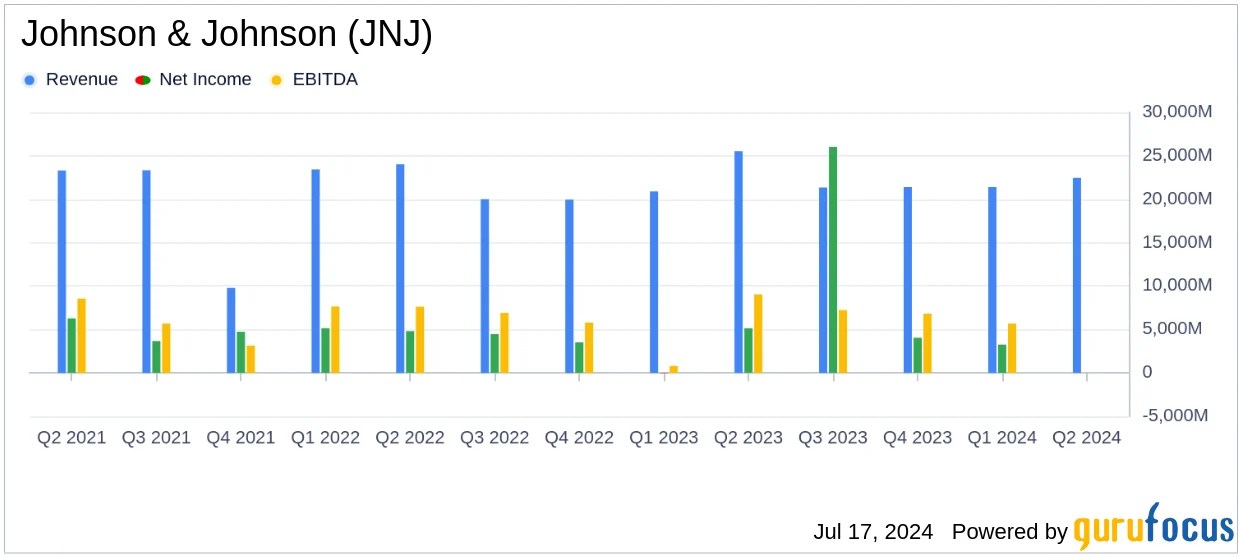Image resolution: width=1242 pixels, height=557 pixels.
Task: Select the Q4 2023 yellow EBITDA bar
Action: 927,343
